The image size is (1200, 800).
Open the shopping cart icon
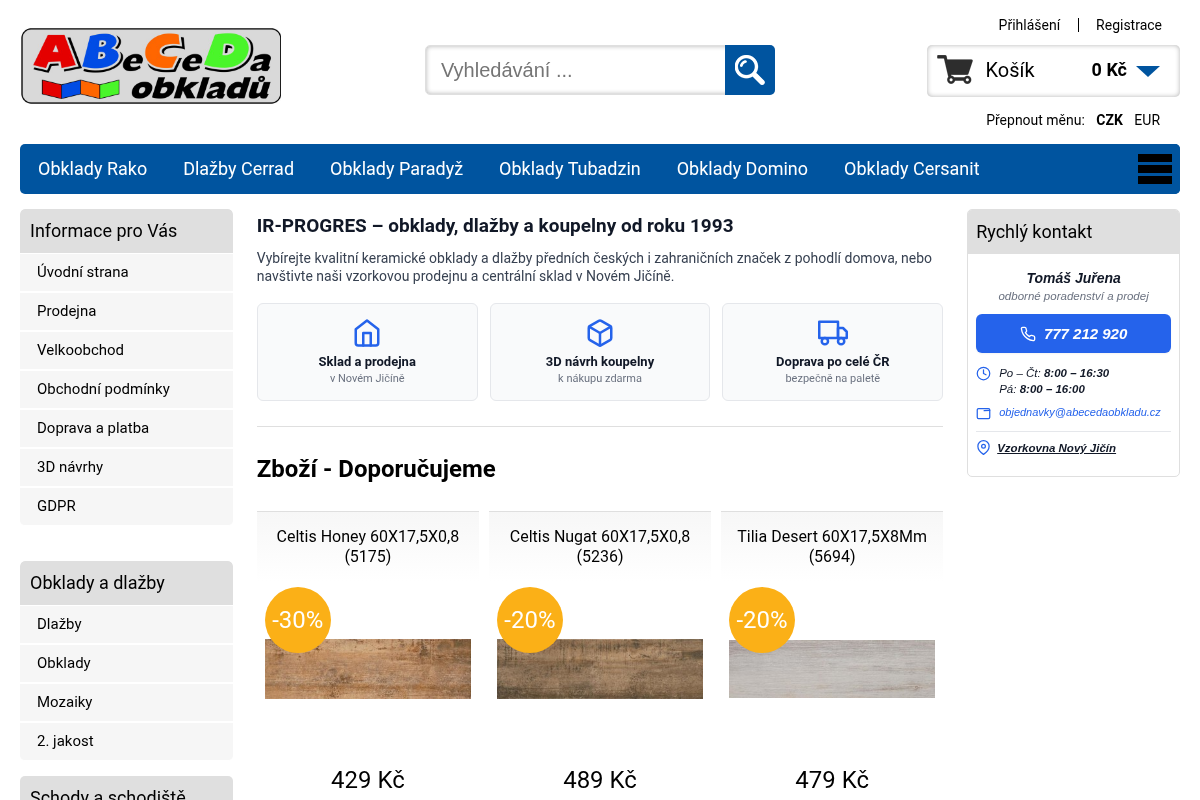pos(955,70)
